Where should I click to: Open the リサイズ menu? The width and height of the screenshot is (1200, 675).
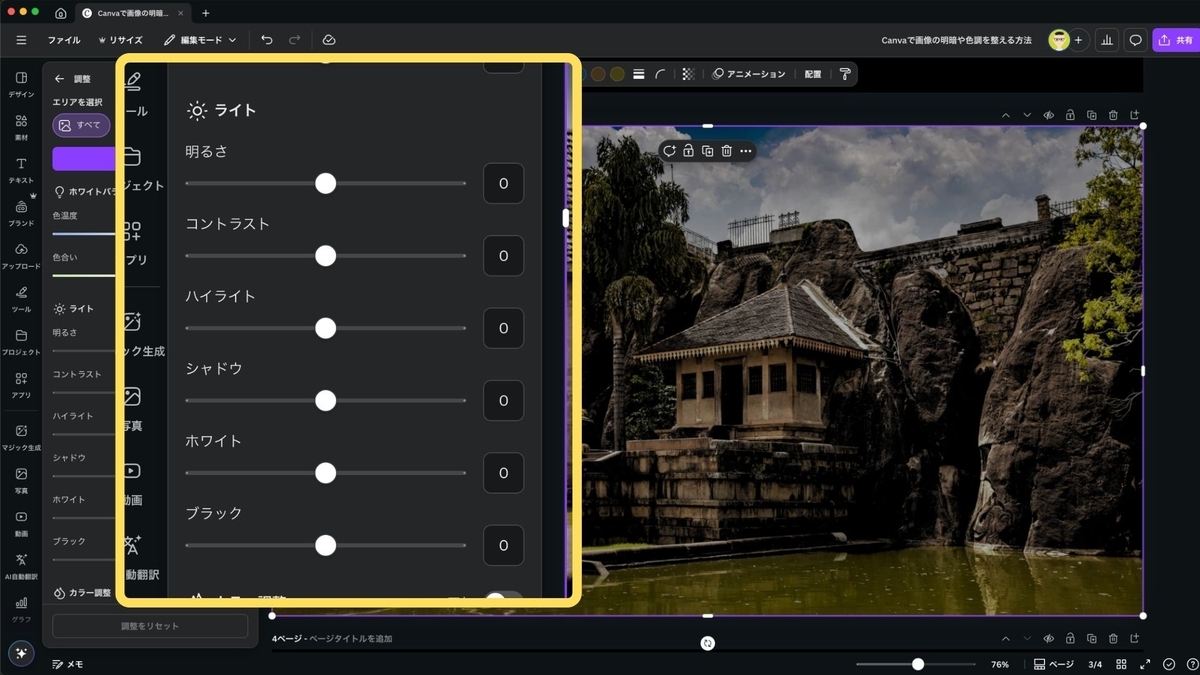click(120, 40)
